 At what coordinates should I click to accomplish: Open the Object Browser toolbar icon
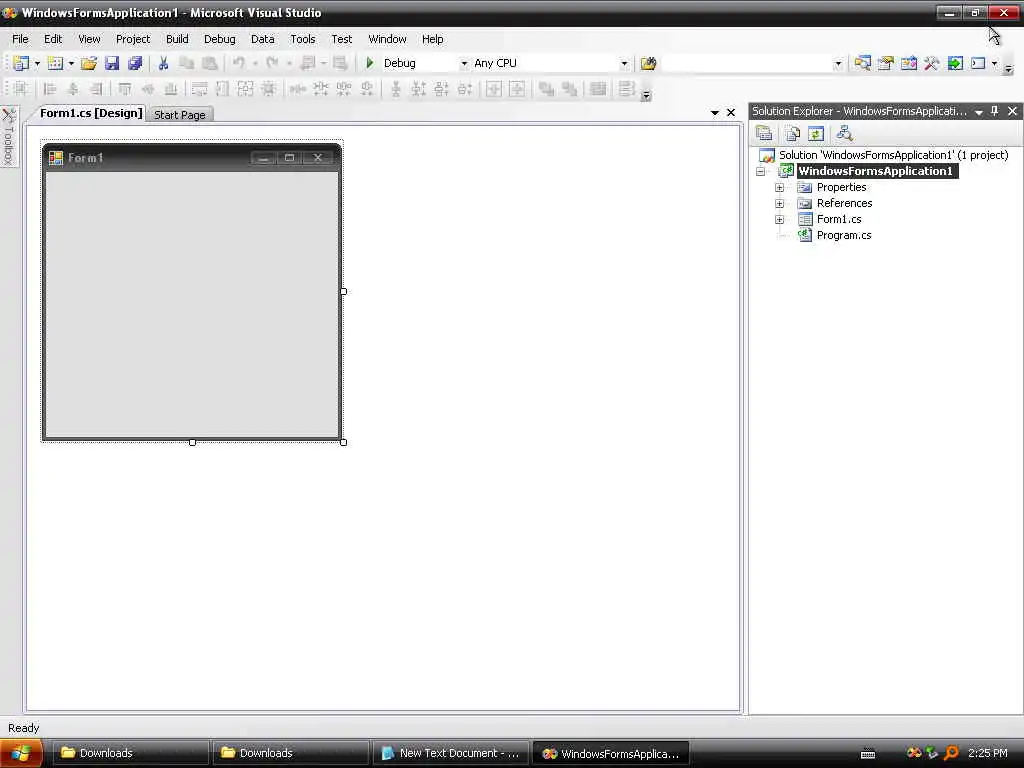pyautogui.click(x=908, y=63)
